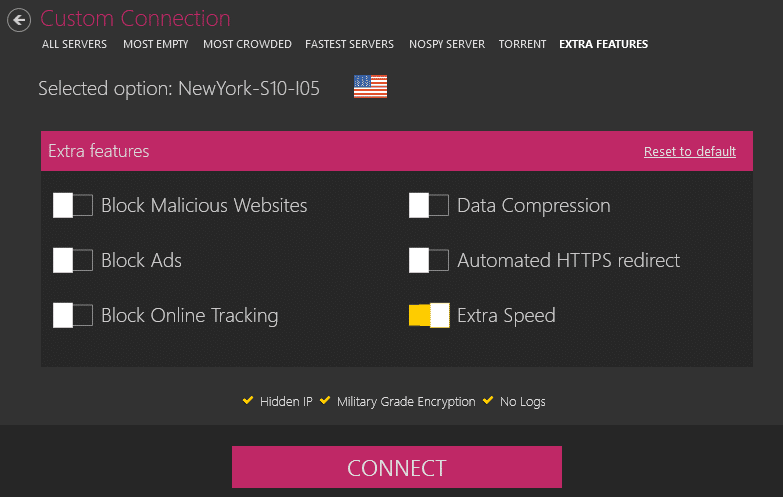Enable Block Malicious Websites toggle

pos(73,205)
